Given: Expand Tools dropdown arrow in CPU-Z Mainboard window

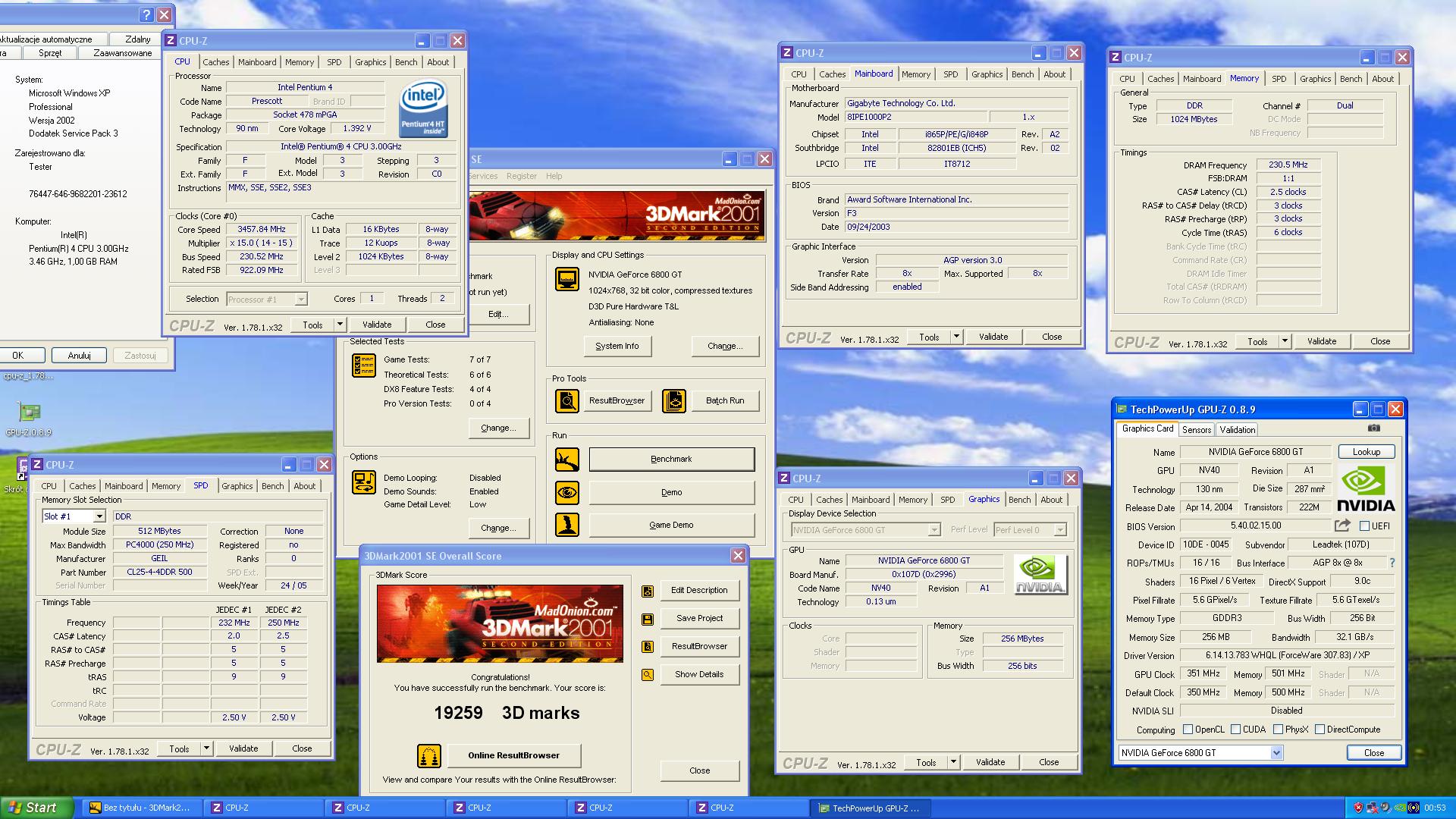Looking at the screenshot, I should pyautogui.click(x=956, y=337).
